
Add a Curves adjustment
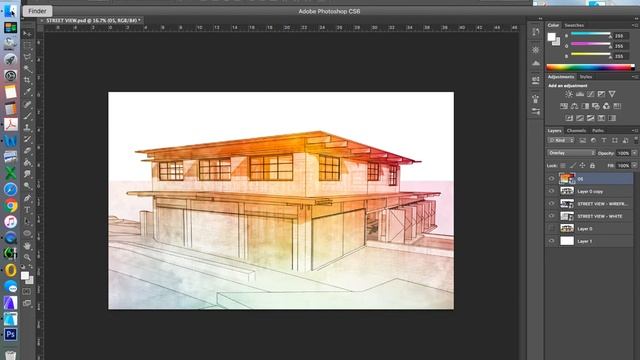pos(590,94)
